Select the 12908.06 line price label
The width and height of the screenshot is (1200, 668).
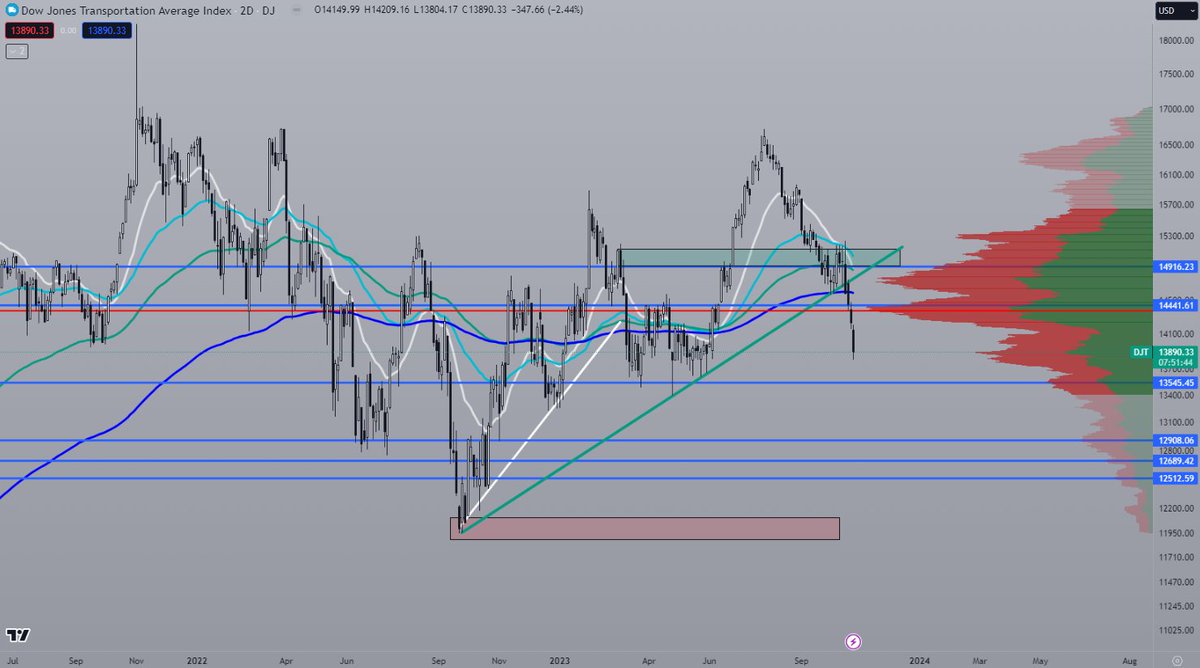coord(1176,440)
